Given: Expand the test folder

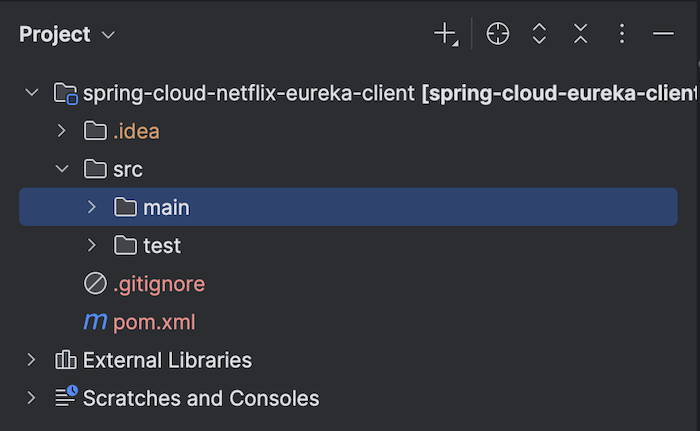Looking at the screenshot, I should coord(92,245).
